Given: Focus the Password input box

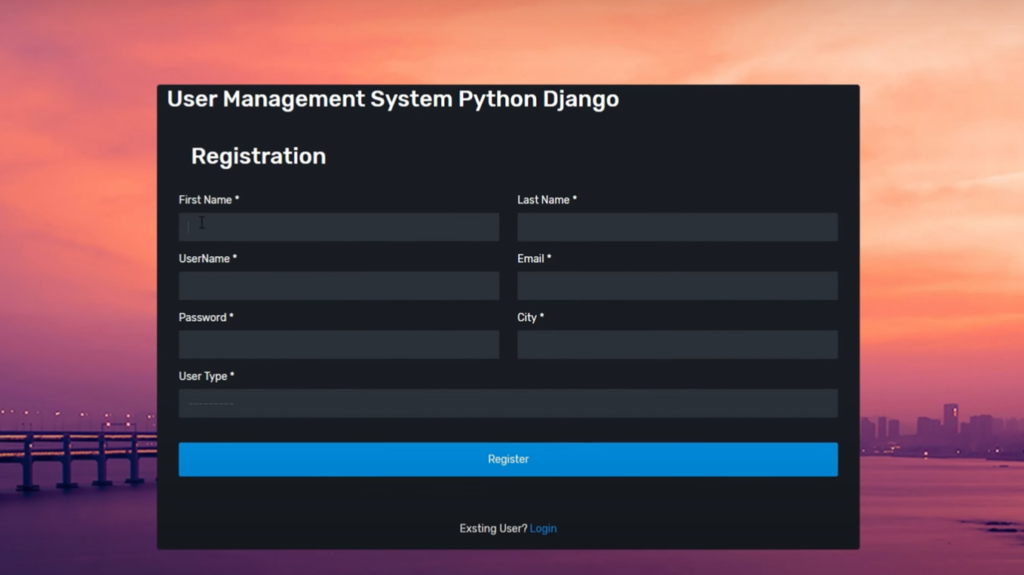Looking at the screenshot, I should [x=339, y=344].
